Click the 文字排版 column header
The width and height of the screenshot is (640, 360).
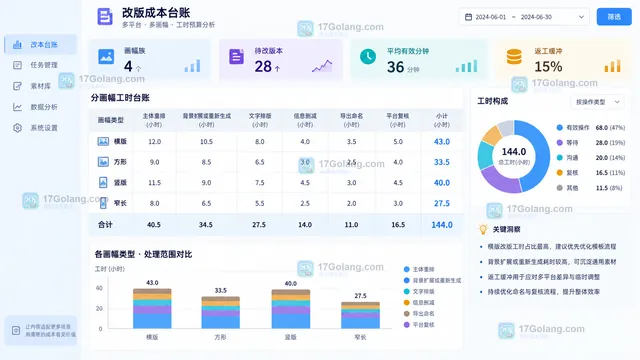click(x=260, y=120)
